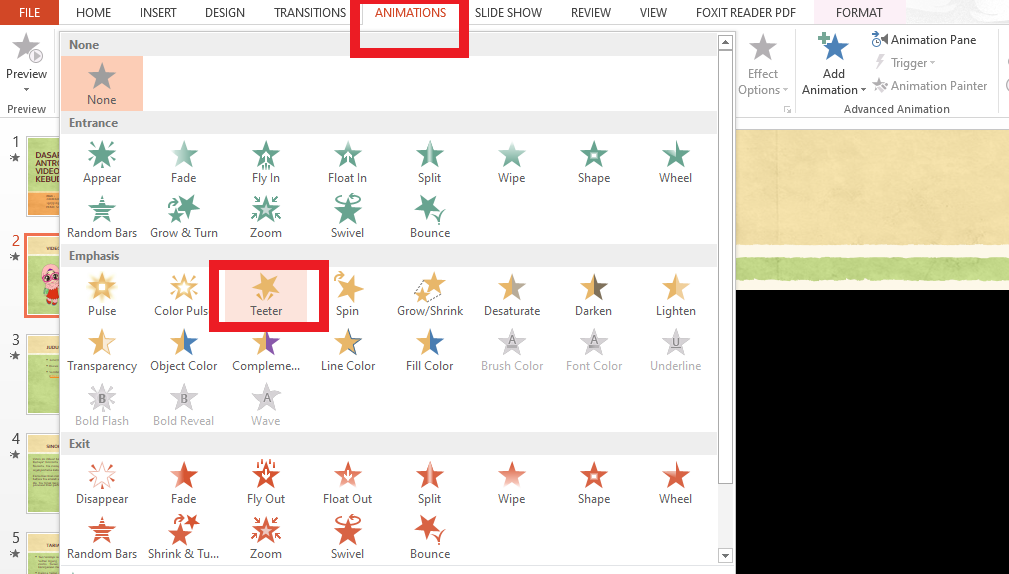Select the Swivel entrance animation
This screenshot has height=574, width=1009.
(347, 218)
